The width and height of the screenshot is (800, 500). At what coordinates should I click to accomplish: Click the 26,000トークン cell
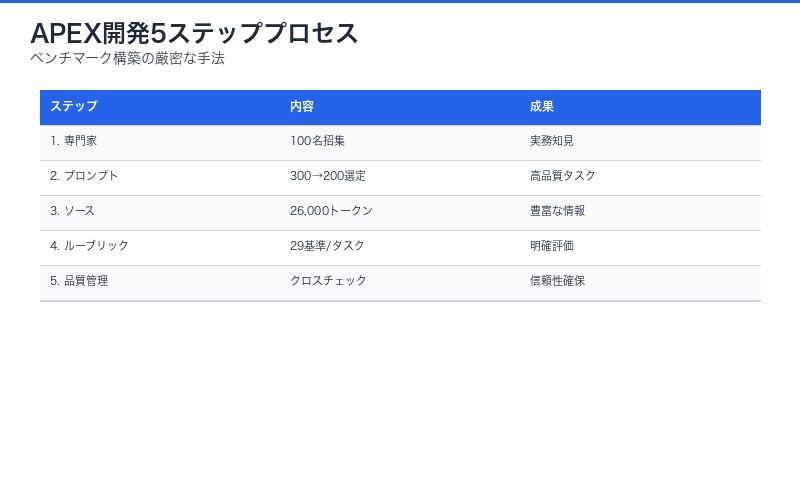(331, 211)
